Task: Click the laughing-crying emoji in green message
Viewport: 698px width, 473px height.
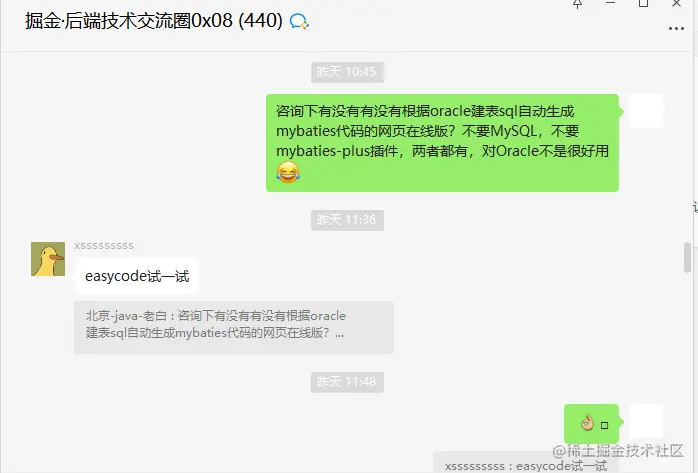Action: [x=288, y=173]
